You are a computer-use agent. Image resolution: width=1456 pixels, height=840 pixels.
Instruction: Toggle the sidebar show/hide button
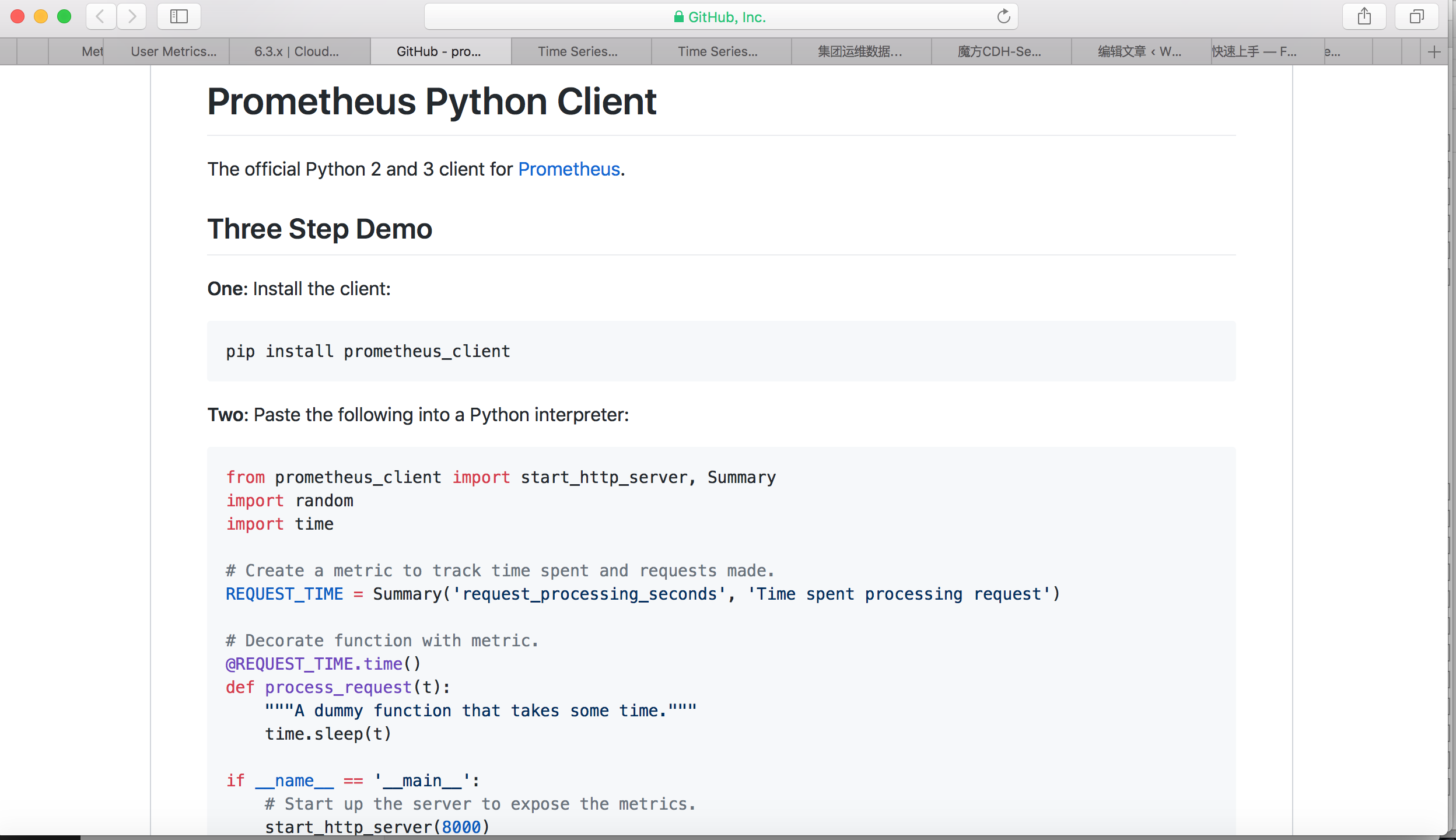coord(179,16)
